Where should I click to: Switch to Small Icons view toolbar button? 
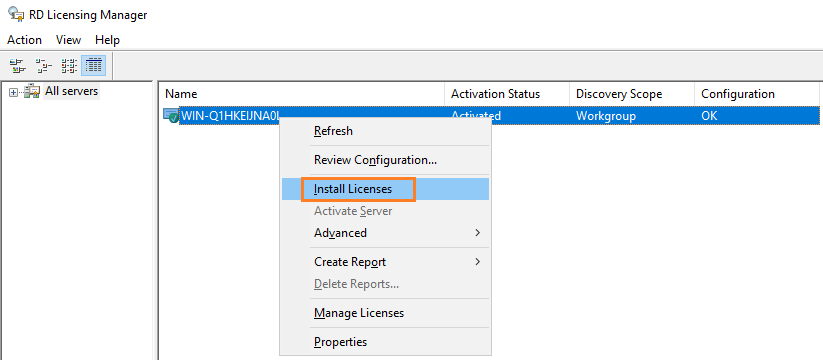[x=44, y=66]
